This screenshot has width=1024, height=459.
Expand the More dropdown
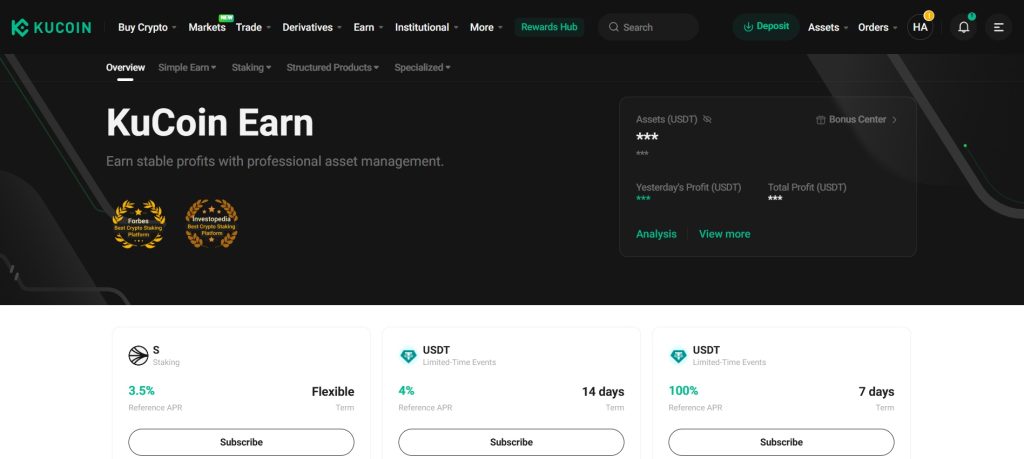(x=486, y=27)
